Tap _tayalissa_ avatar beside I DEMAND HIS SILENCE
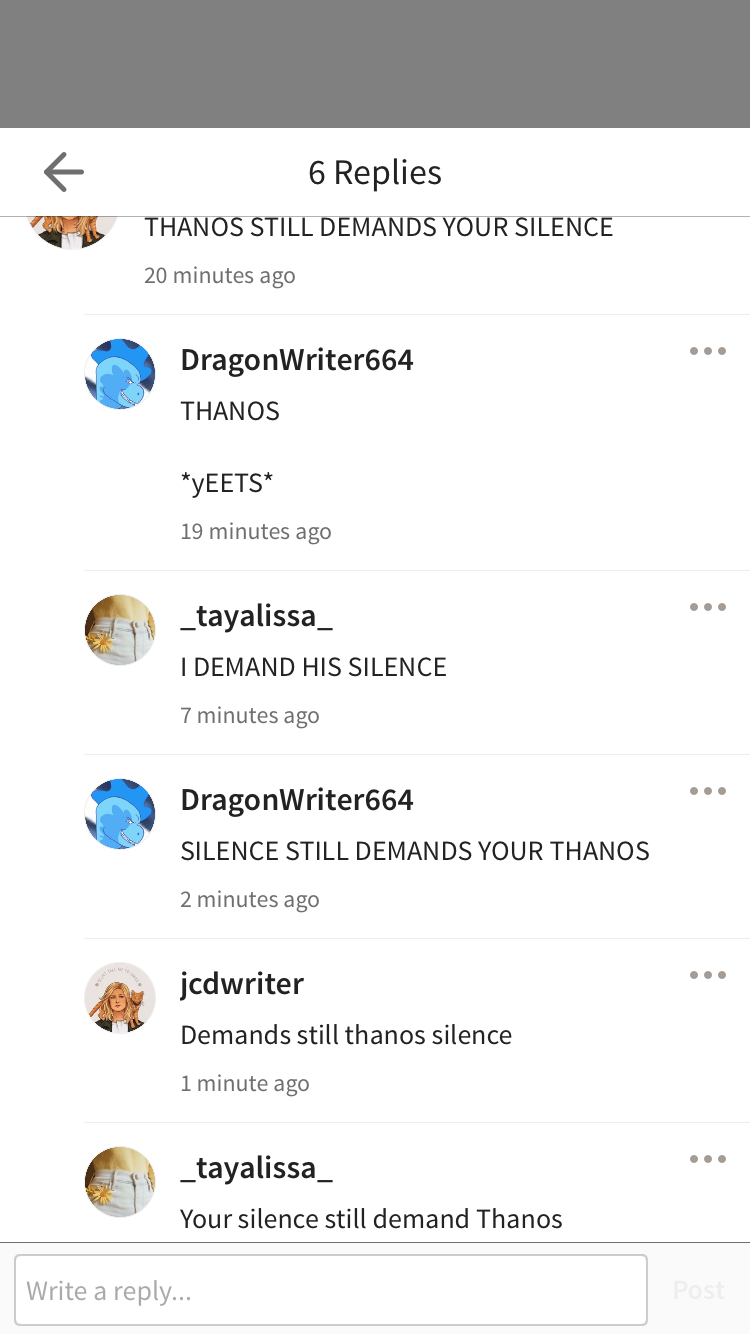 click(x=120, y=630)
